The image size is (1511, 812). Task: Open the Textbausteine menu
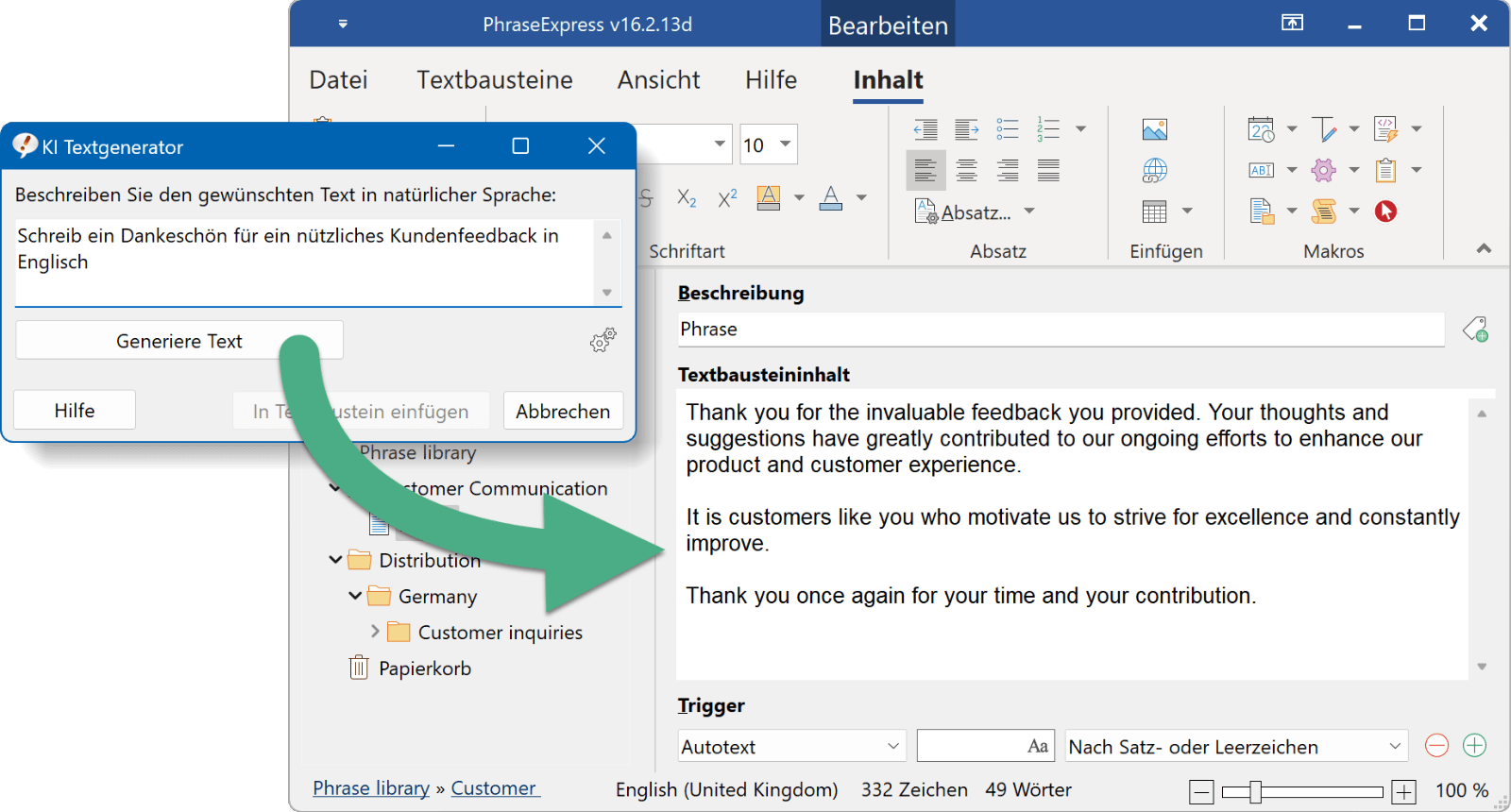495,80
